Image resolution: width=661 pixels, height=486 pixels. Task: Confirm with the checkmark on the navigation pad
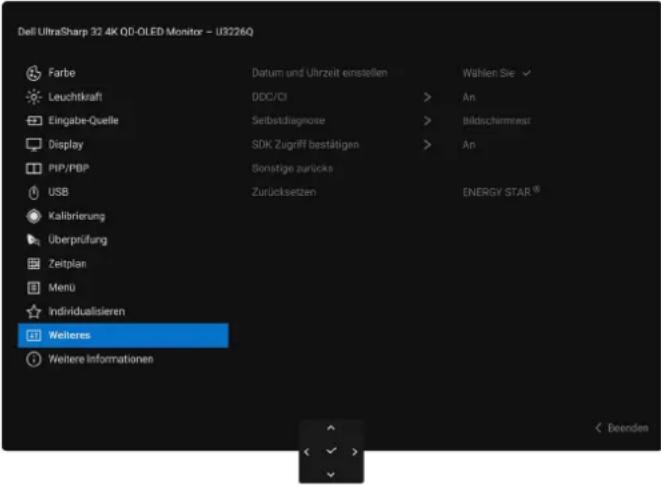pos(331,451)
